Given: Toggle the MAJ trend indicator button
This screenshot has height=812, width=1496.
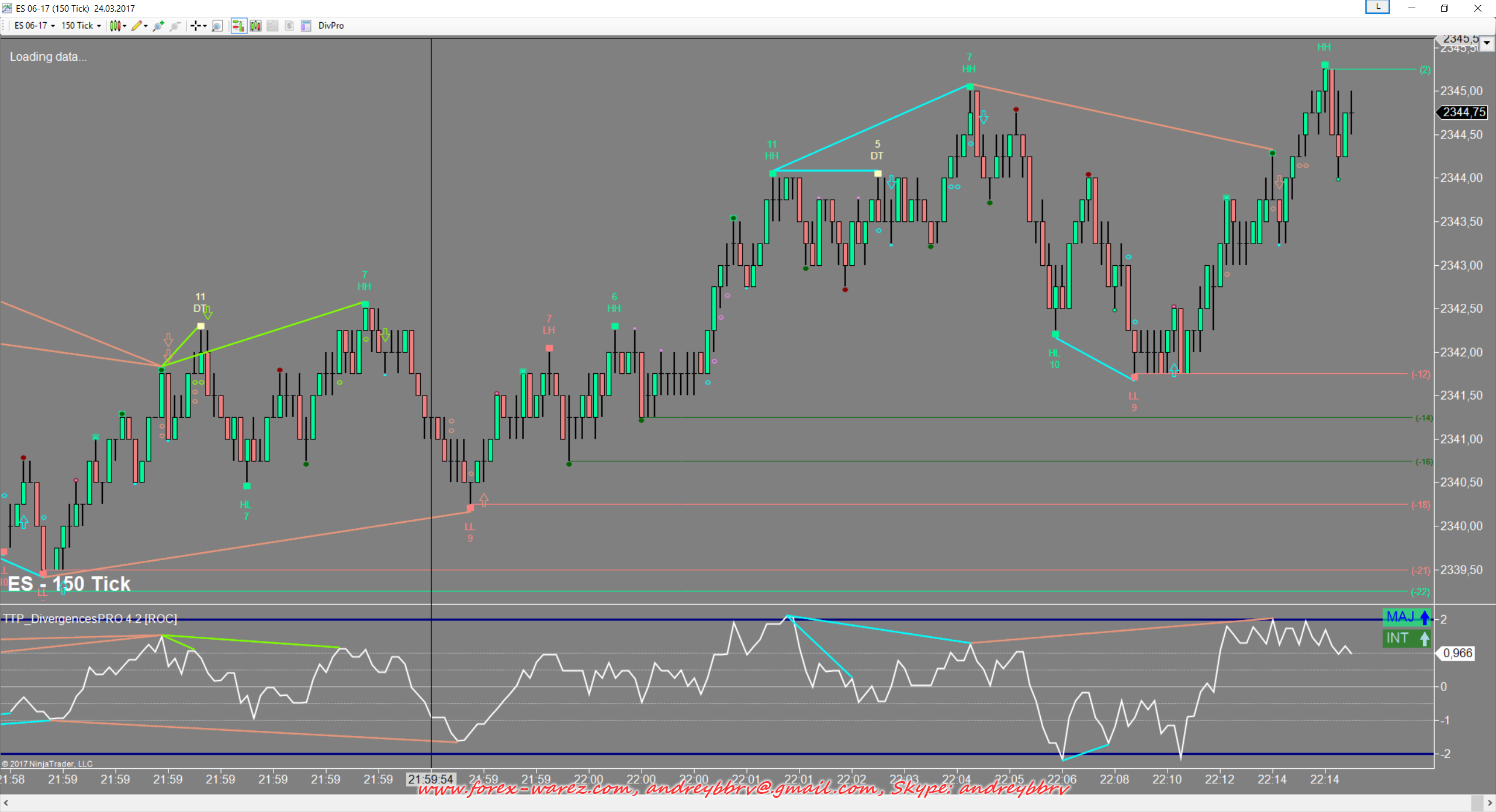Looking at the screenshot, I should [x=1408, y=617].
